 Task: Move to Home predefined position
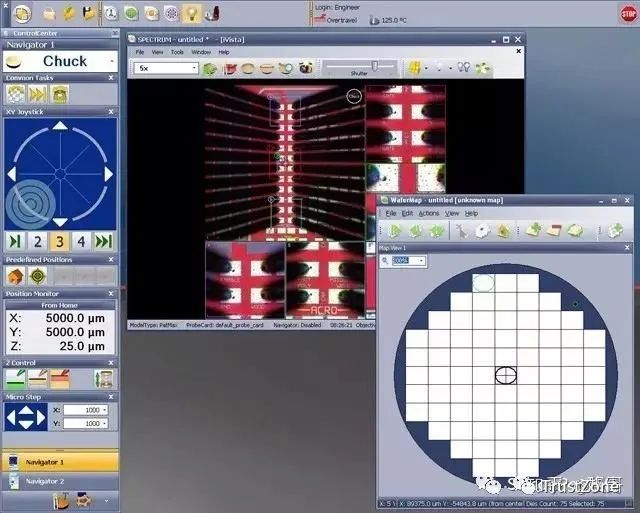click(15, 276)
